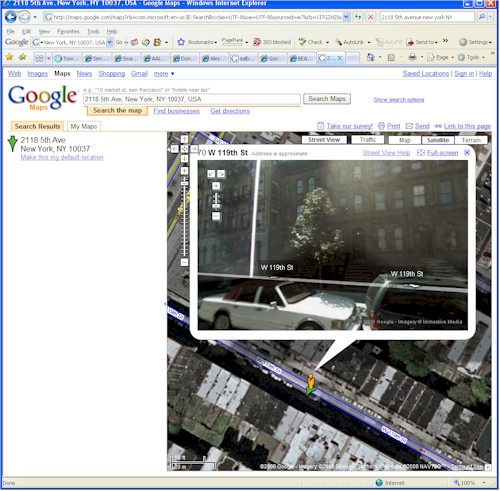Screen dimensions: 500x491
Task: Click the orange pegman on the map
Action: [311, 382]
